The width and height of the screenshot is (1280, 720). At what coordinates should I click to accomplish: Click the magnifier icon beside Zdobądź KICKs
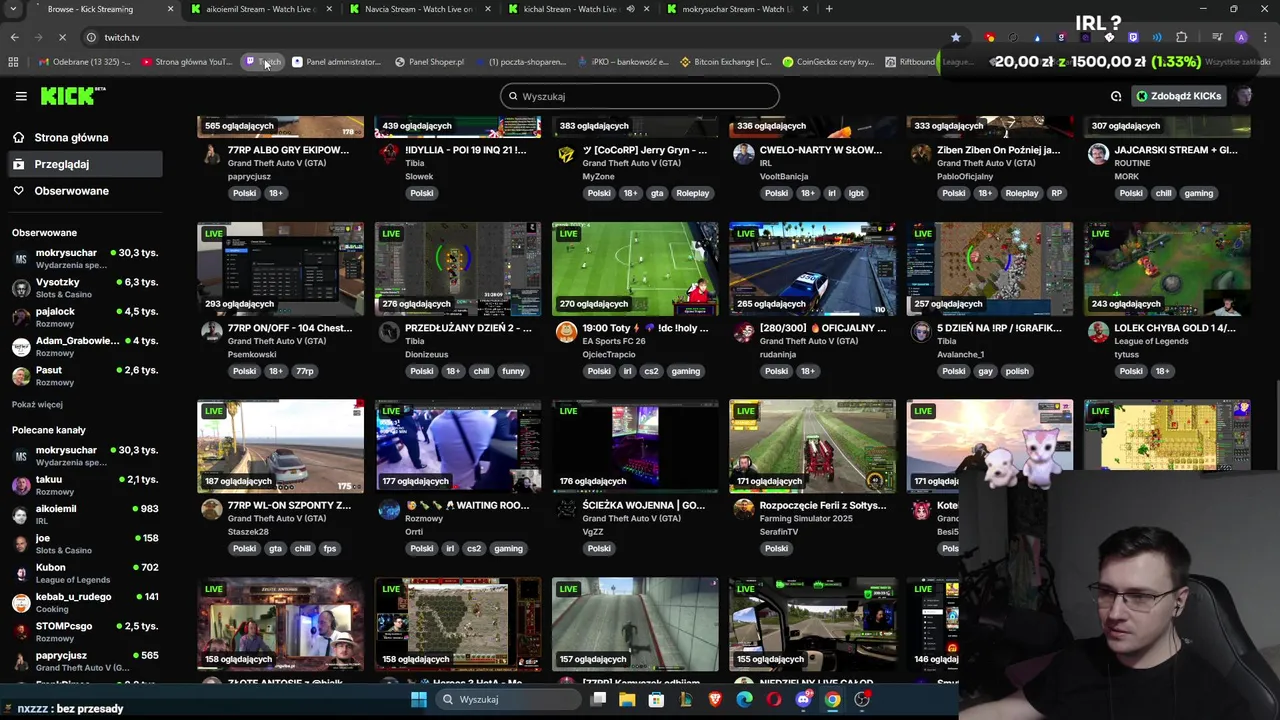pyautogui.click(x=1116, y=96)
